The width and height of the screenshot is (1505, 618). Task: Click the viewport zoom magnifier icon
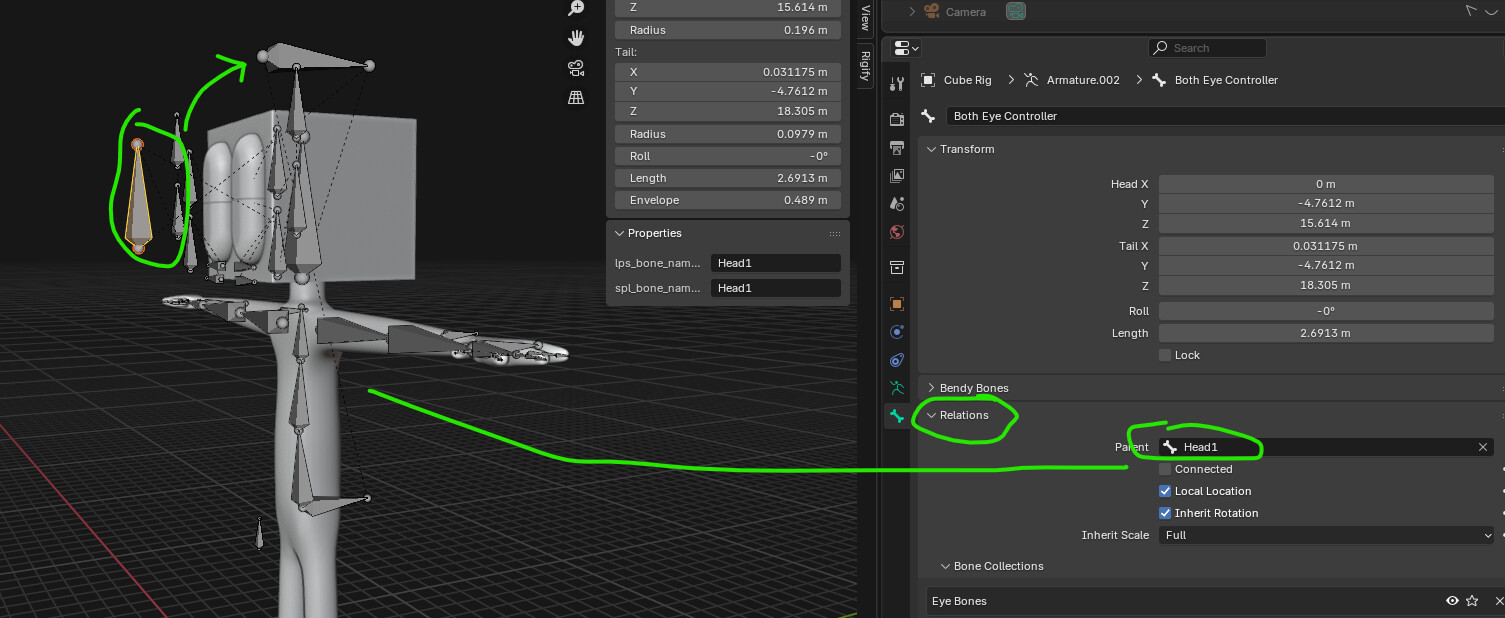coord(576,8)
